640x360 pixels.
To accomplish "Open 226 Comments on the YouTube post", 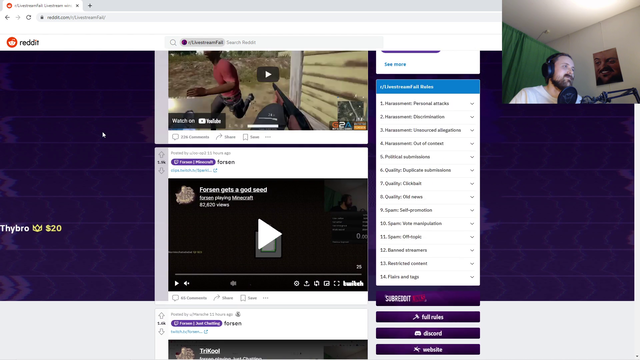I will click(191, 137).
